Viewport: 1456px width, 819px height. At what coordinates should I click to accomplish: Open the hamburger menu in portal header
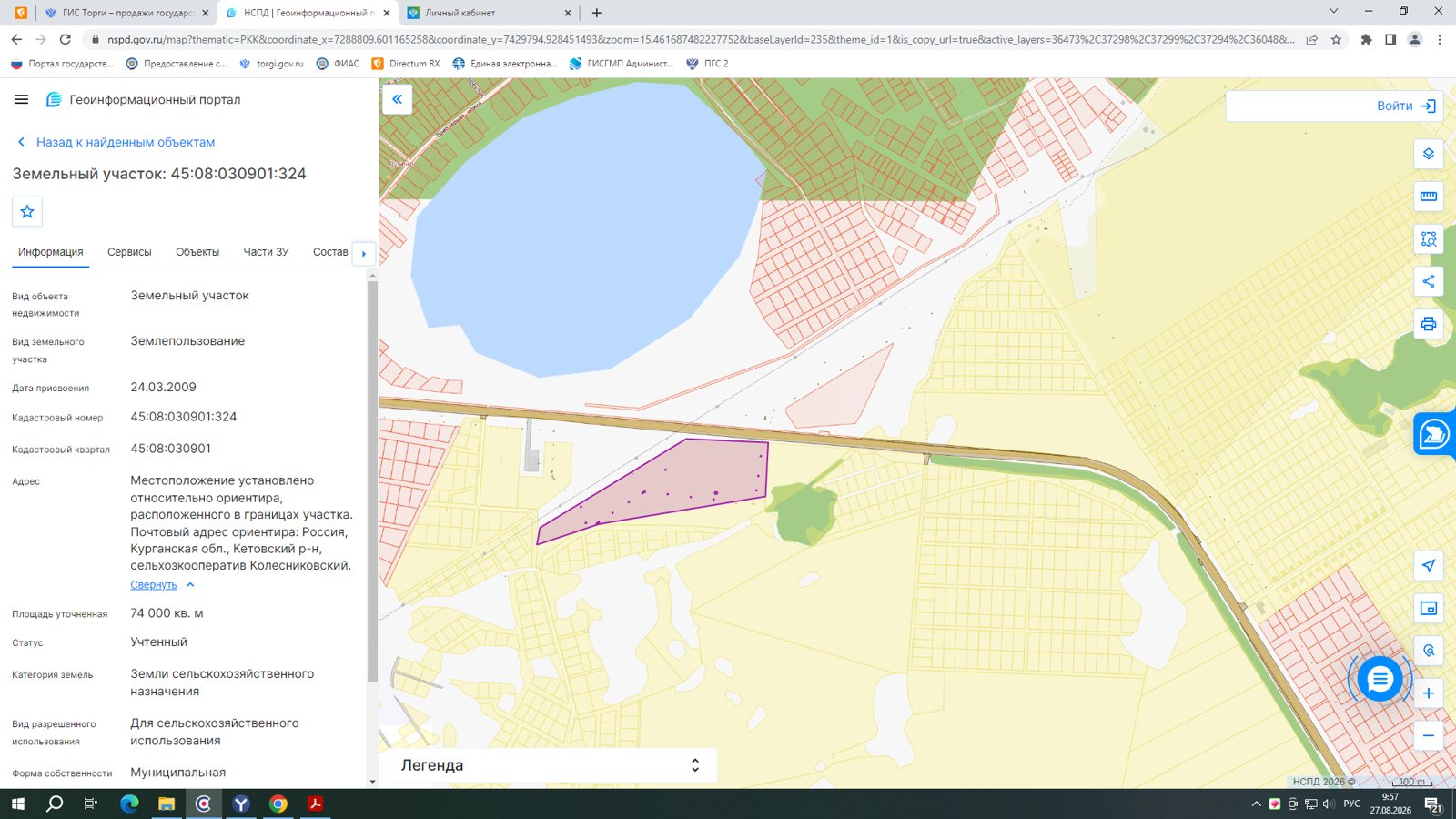(x=22, y=99)
